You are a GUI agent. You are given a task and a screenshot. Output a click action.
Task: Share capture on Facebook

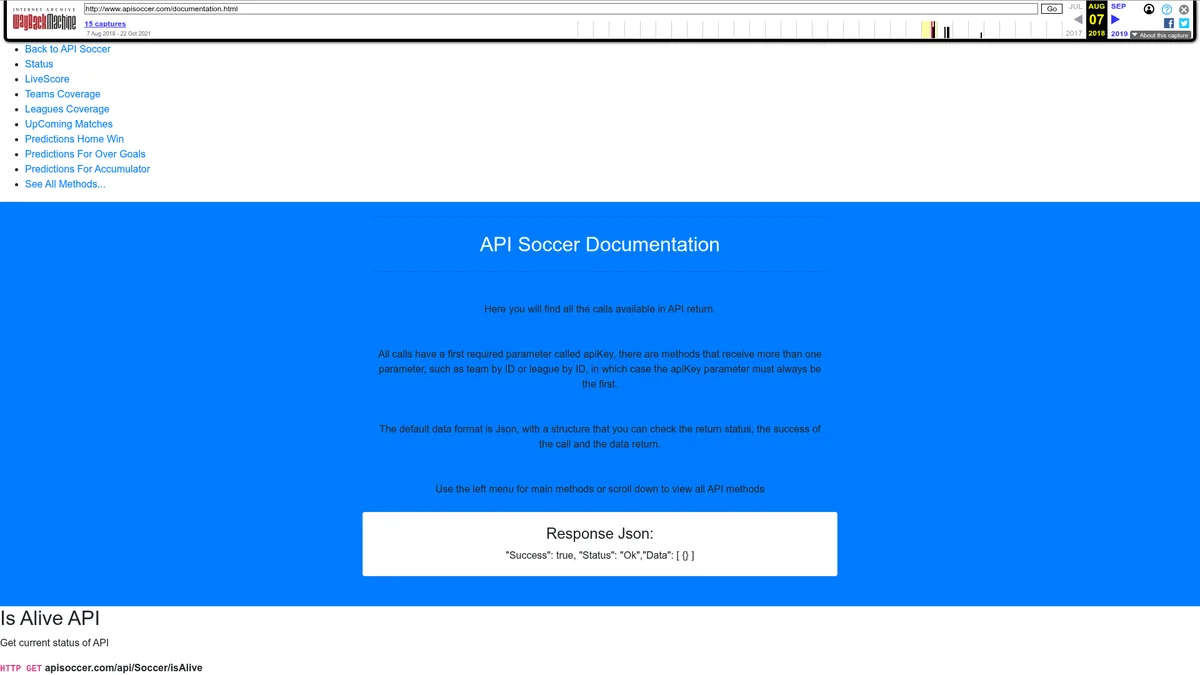coord(1169,23)
